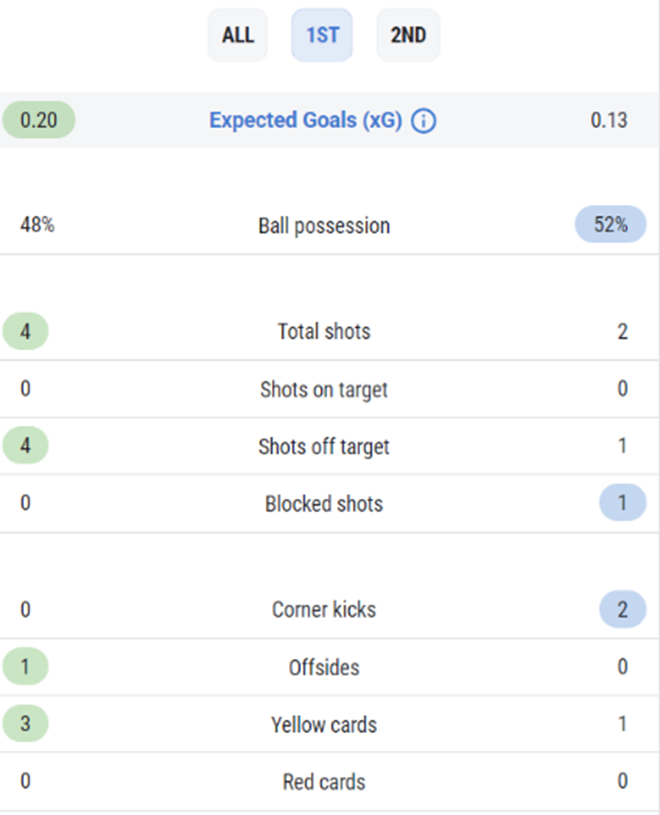Viewport: 660px width, 815px height.
Task: Select the Total shots row label
Action: pyautogui.click(x=324, y=332)
